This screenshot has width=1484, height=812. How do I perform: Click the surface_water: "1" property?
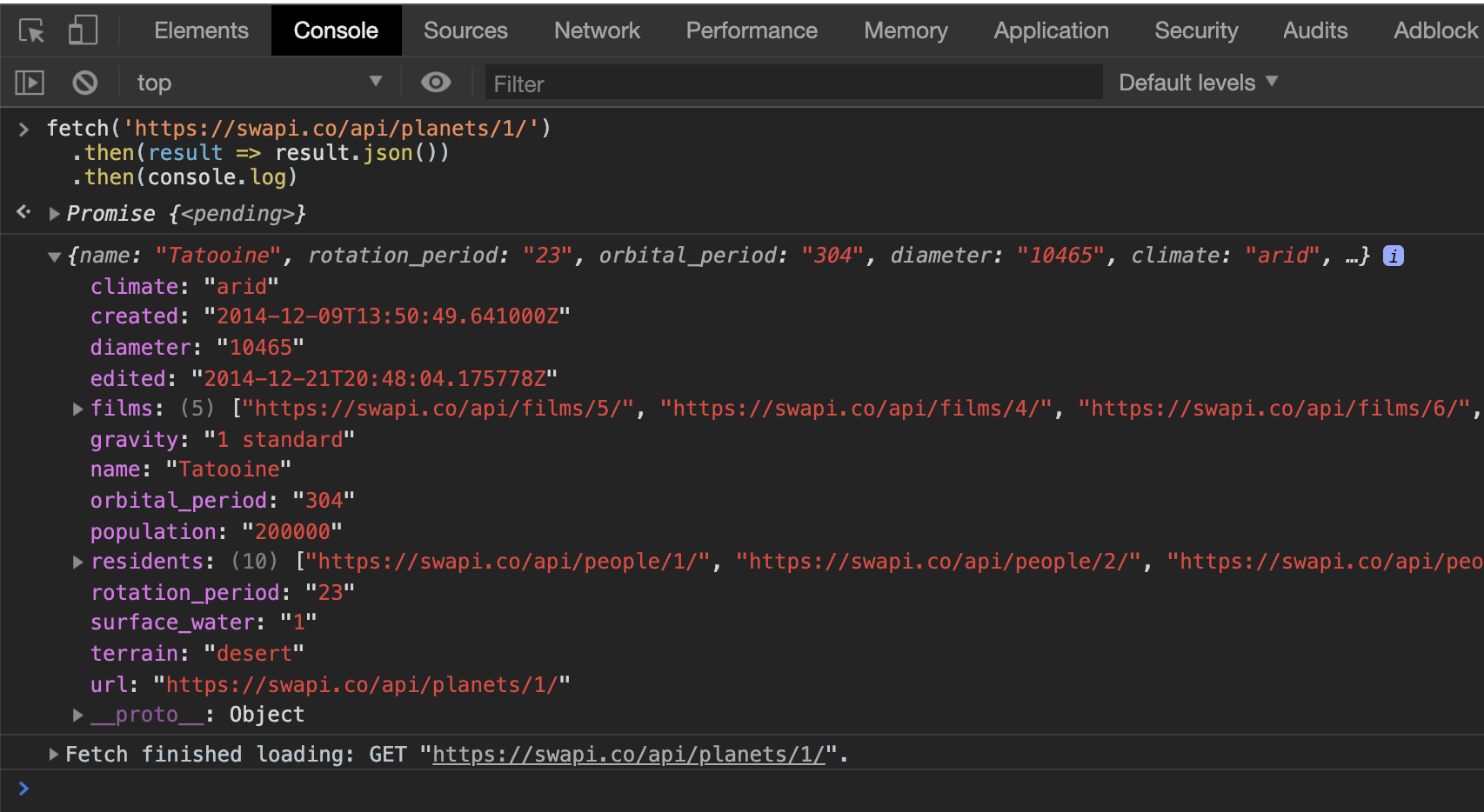point(203,622)
